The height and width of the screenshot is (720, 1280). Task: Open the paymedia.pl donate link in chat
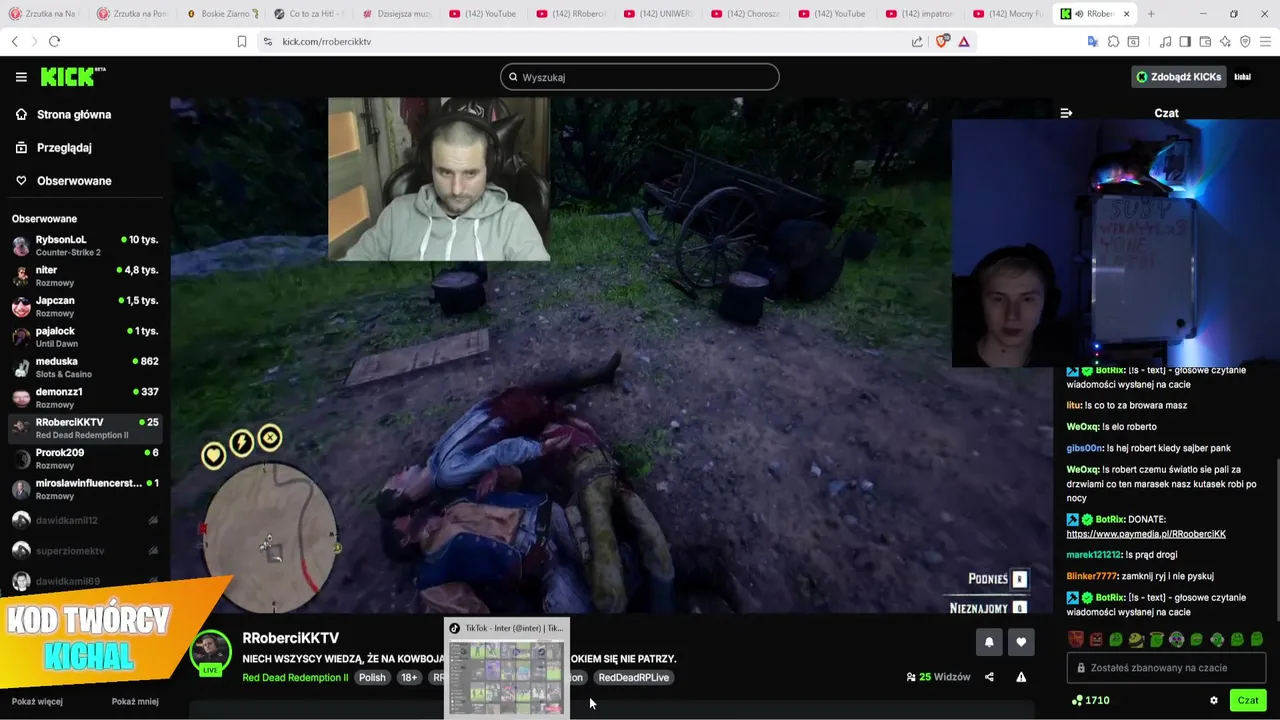coord(1146,534)
